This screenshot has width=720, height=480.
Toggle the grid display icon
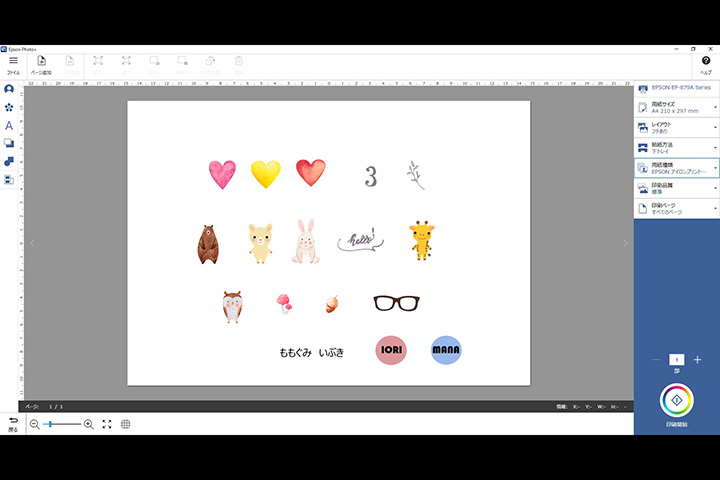pyautogui.click(x=126, y=424)
